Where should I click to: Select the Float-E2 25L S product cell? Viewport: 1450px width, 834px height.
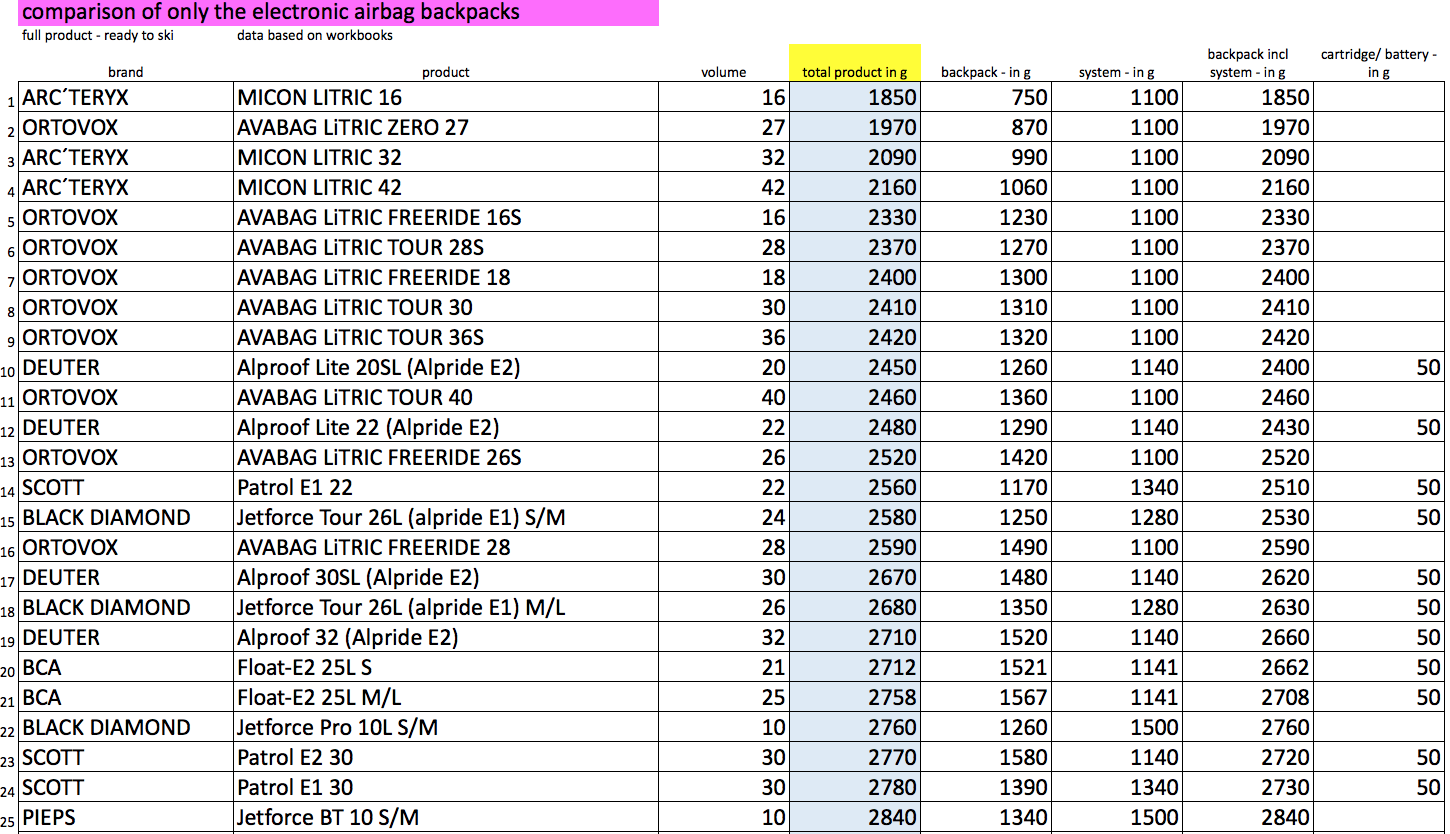coord(304,668)
